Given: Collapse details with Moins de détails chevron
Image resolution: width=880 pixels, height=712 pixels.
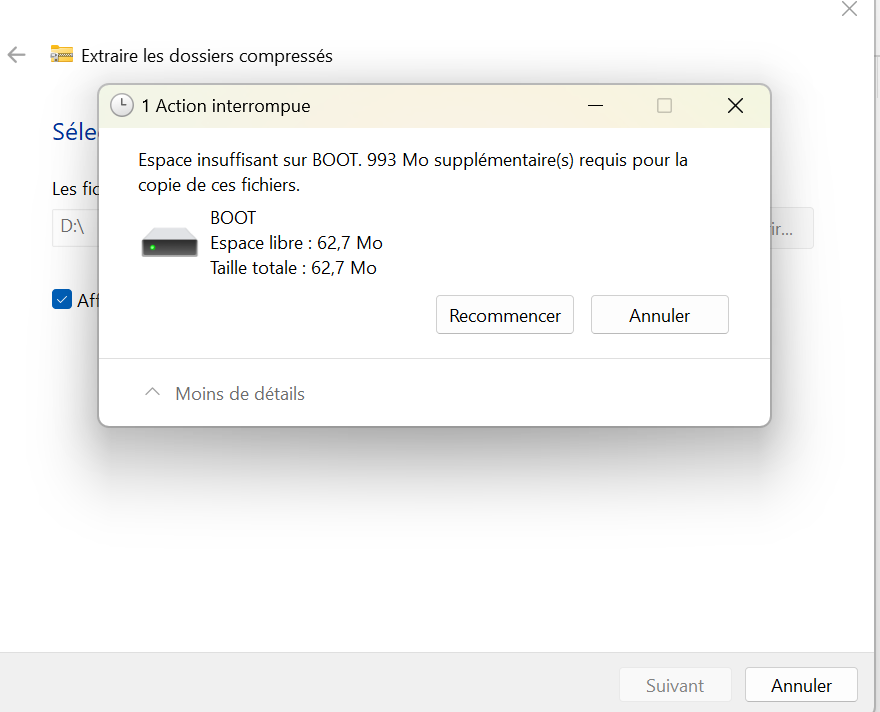Looking at the screenshot, I should point(152,393).
